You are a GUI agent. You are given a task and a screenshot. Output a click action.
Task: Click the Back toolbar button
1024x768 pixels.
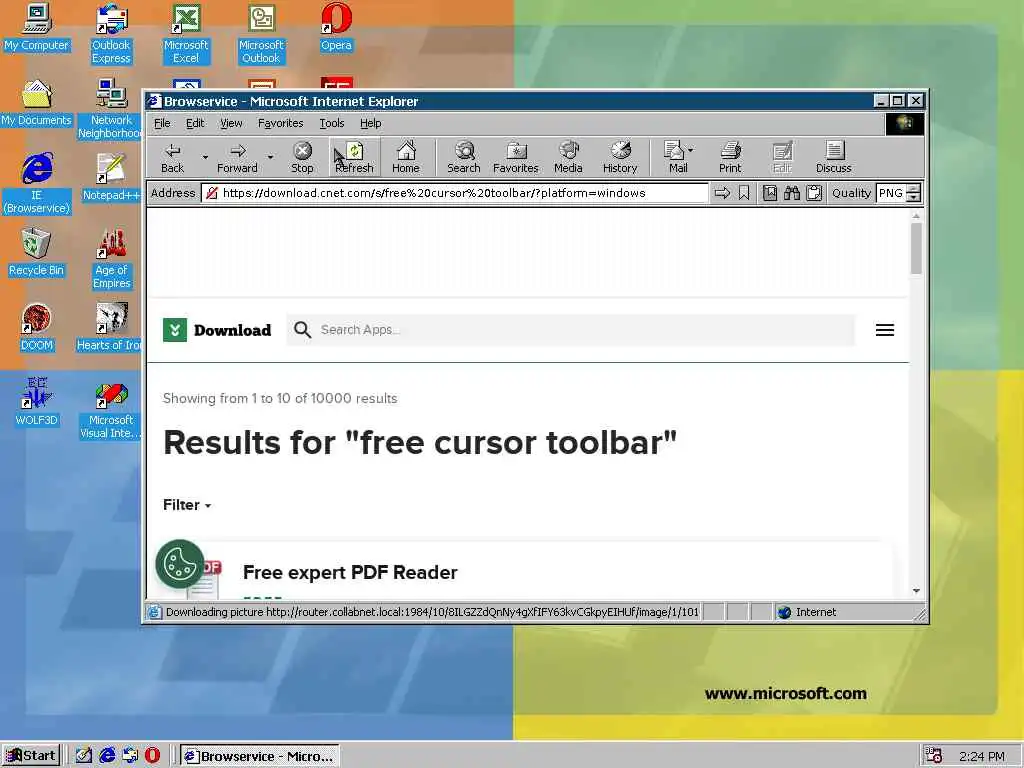pyautogui.click(x=172, y=157)
